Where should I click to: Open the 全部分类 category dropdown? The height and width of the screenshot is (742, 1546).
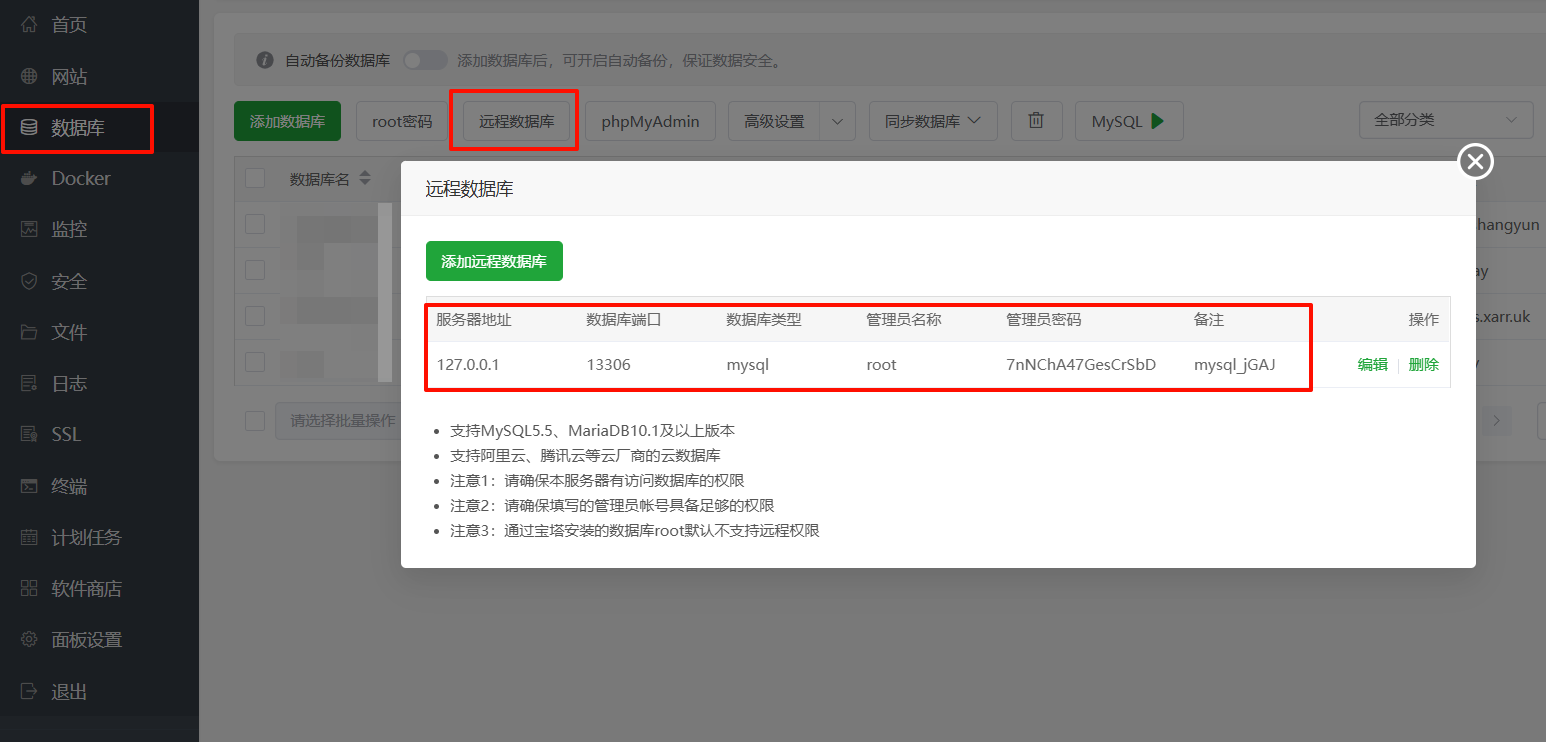[1445, 119]
